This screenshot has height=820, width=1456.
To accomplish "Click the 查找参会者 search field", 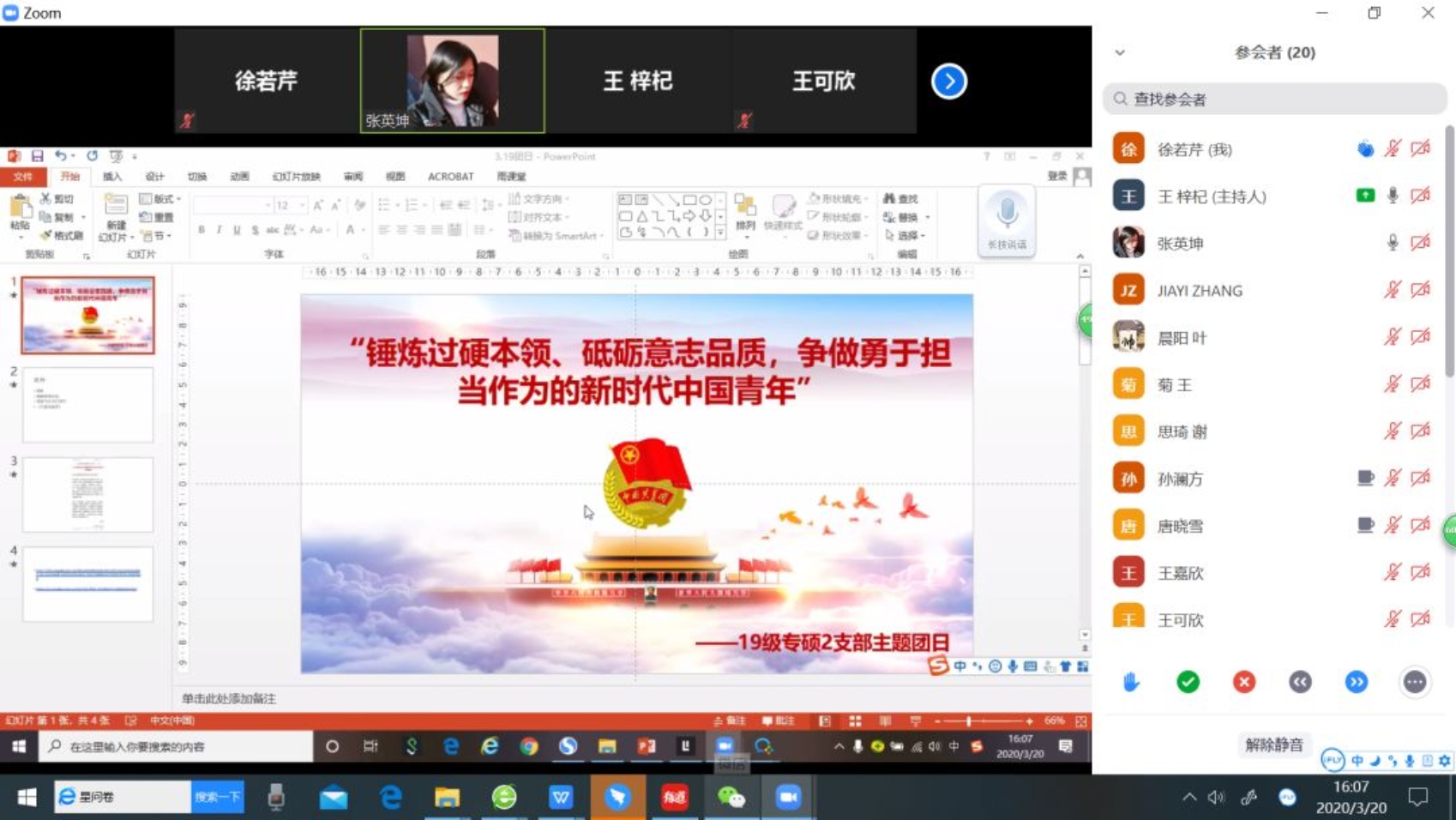I will point(1274,99).
